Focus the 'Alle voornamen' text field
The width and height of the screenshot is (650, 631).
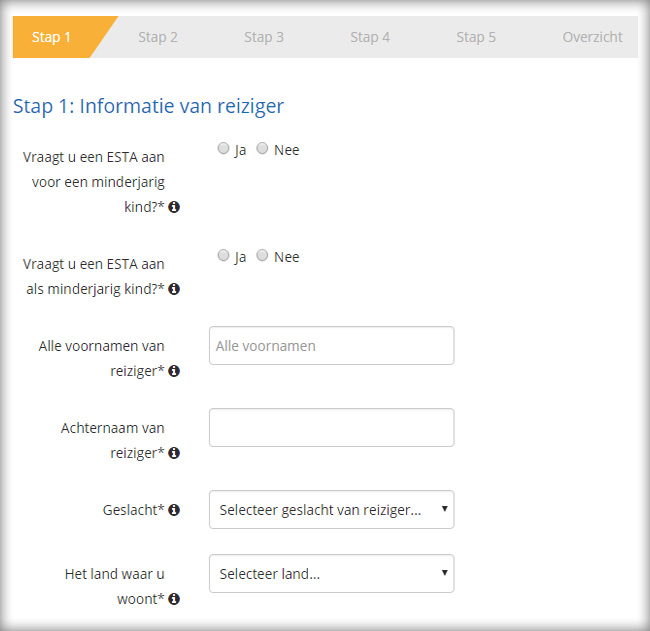pyautogui.click(x=331, y=346)
